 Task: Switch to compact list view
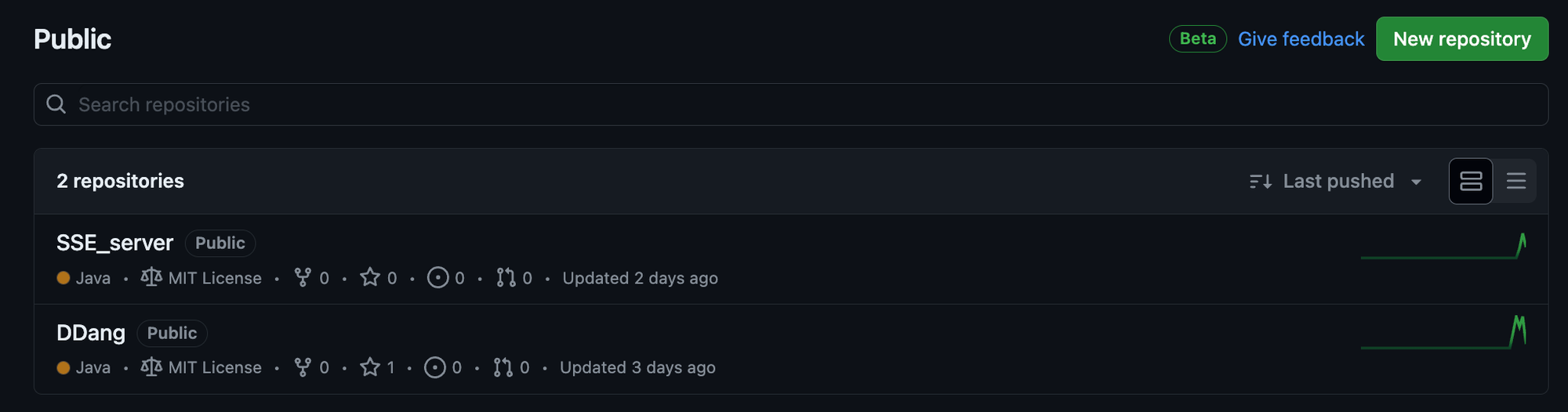(x=1516, y=181)
